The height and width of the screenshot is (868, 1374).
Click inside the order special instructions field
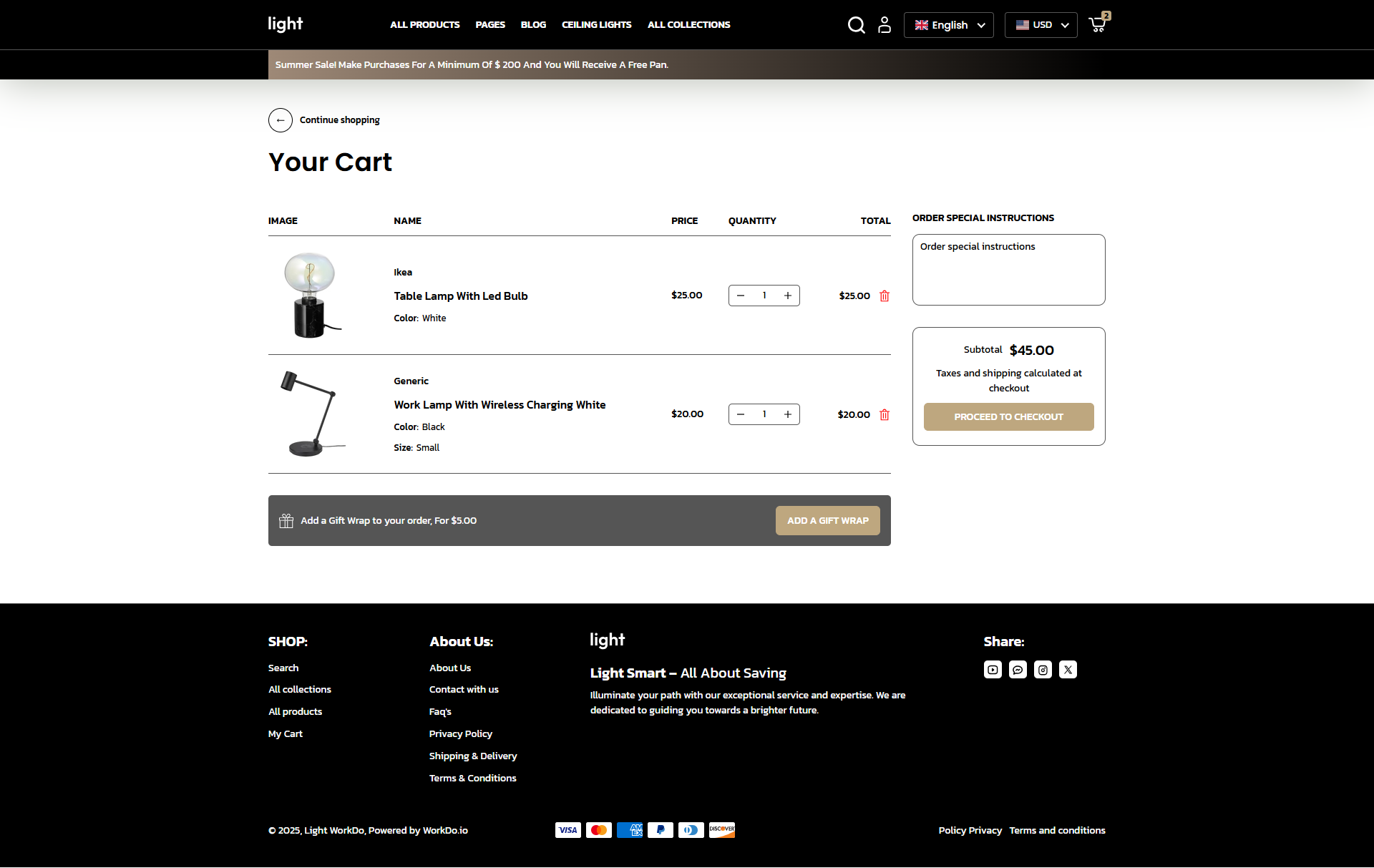point(1008,269)
